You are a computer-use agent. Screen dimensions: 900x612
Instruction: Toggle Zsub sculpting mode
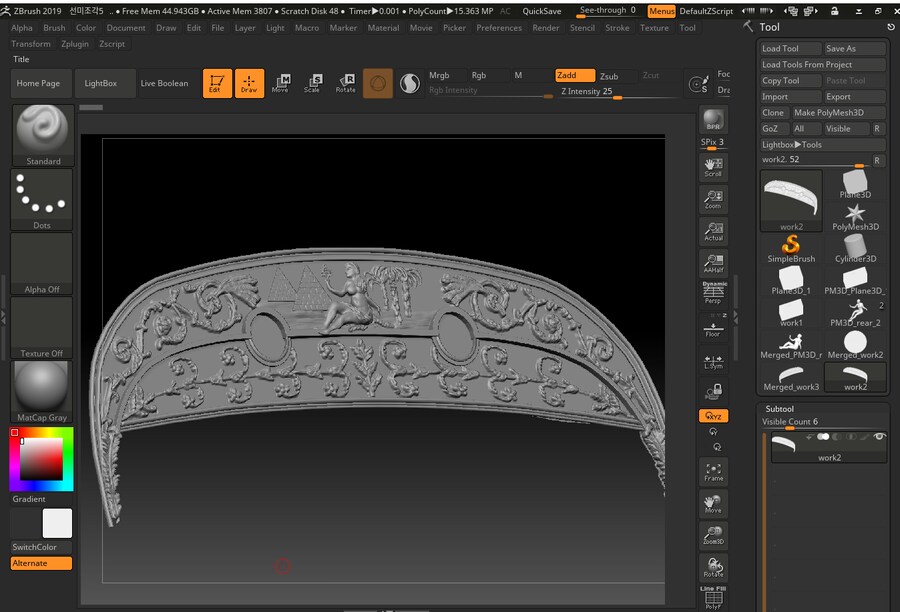[x=609, y=76]
